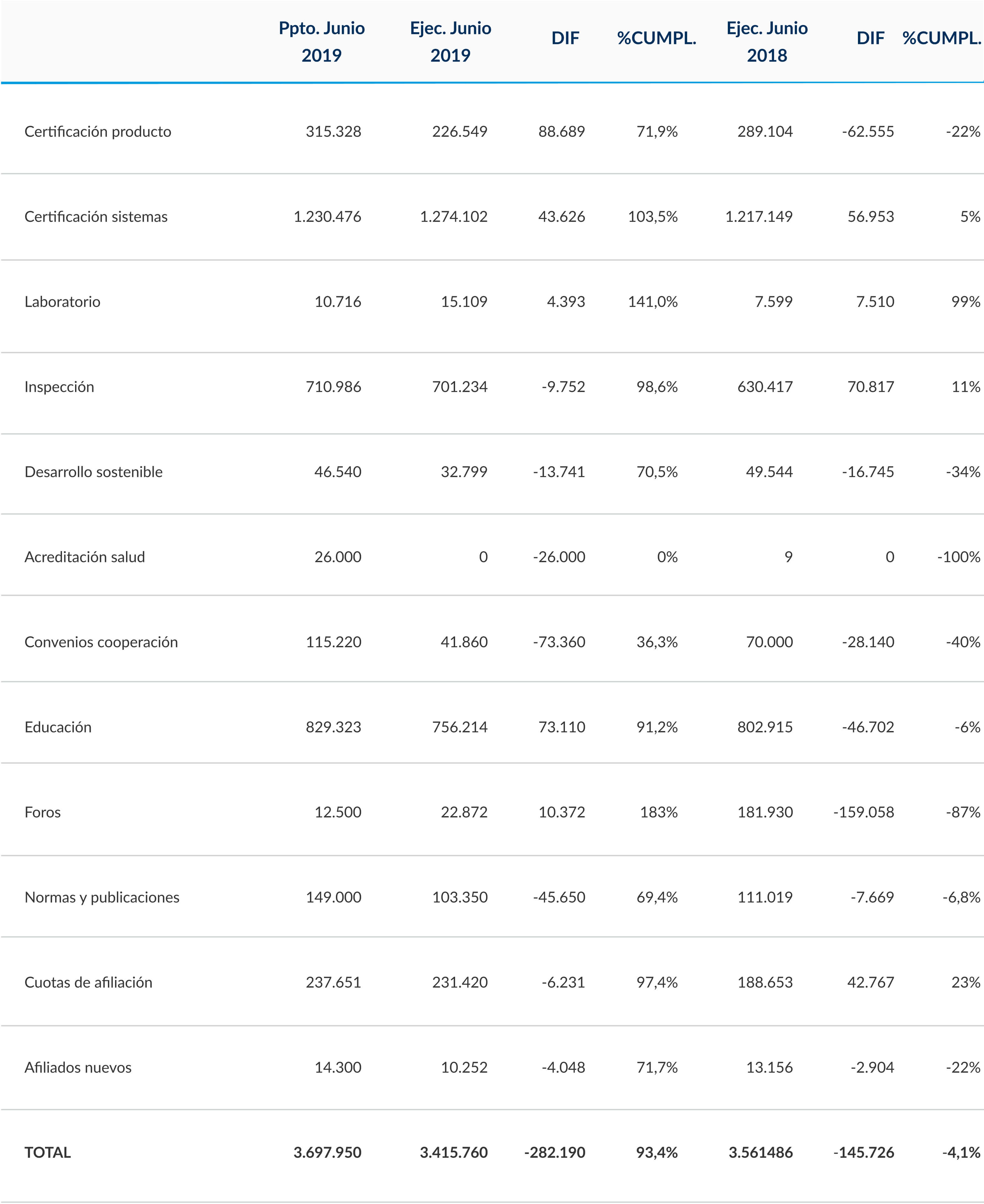Select the Certificación producto row label
This screenshot has width=984, height=1204.
[x=98, y=131]
